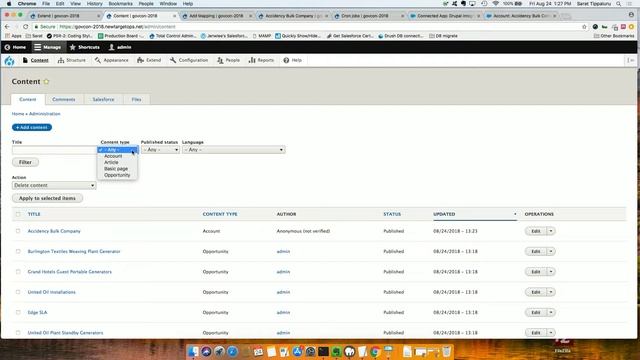Switch to Add Mapping browser tab

tap(216, 16)
